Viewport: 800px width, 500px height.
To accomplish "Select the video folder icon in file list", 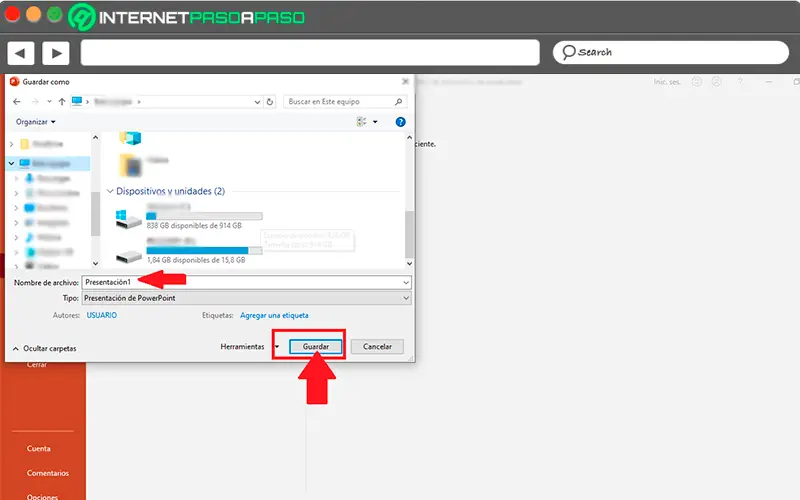I will [x=130, y=165].
